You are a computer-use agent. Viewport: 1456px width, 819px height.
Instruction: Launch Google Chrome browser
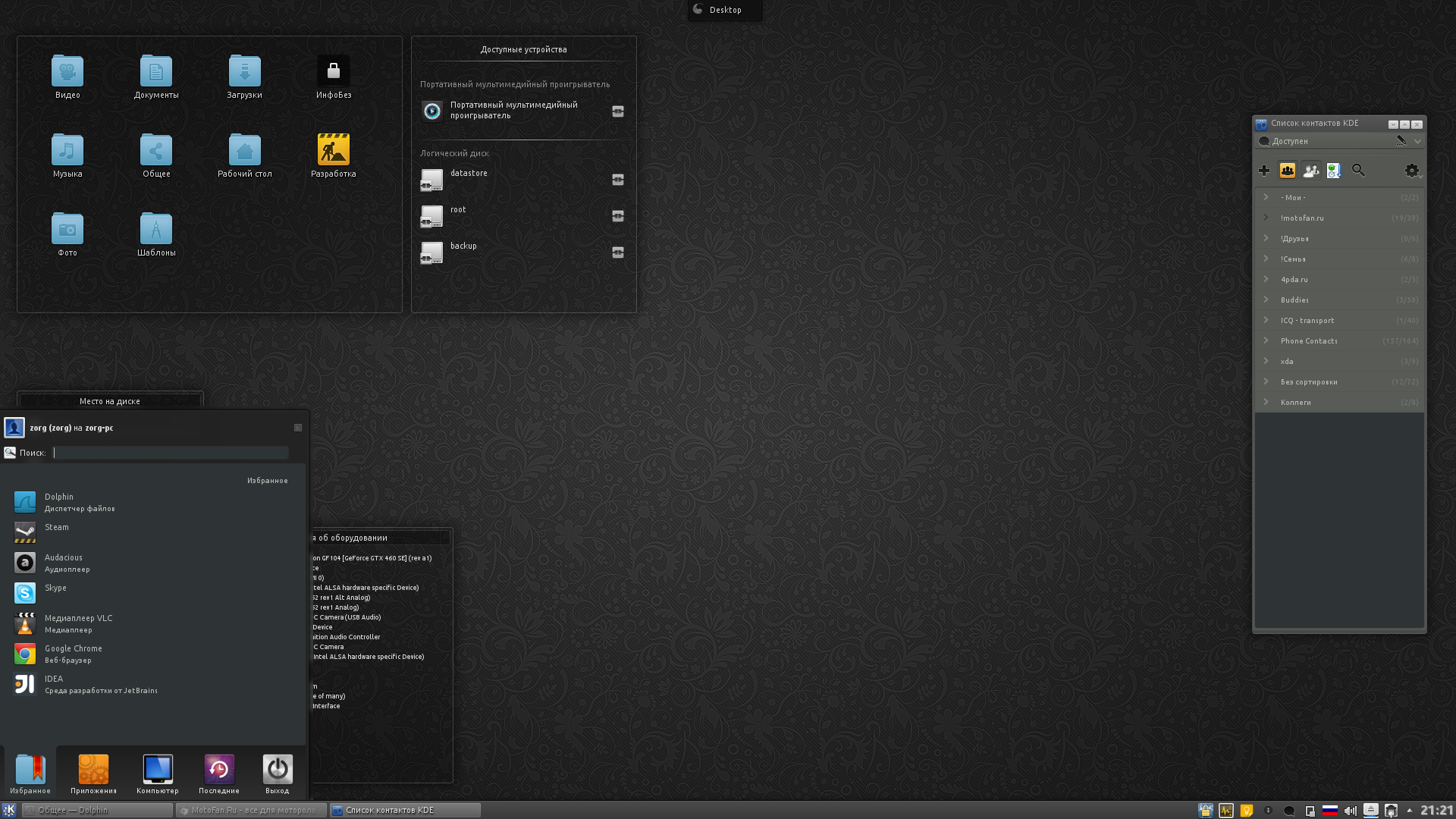[x=152, y=654]
